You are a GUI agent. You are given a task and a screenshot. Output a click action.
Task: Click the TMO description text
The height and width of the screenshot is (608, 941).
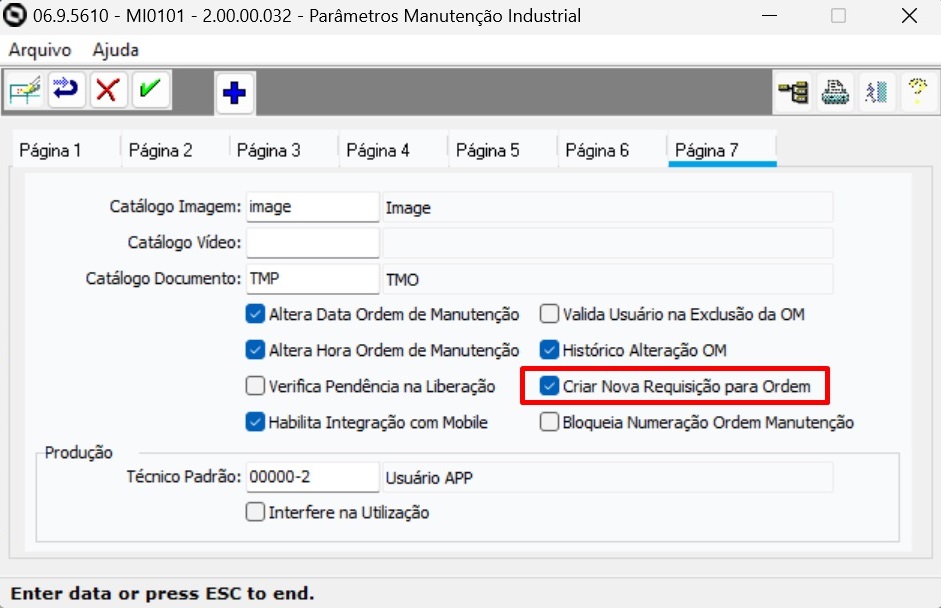point(402,280)
